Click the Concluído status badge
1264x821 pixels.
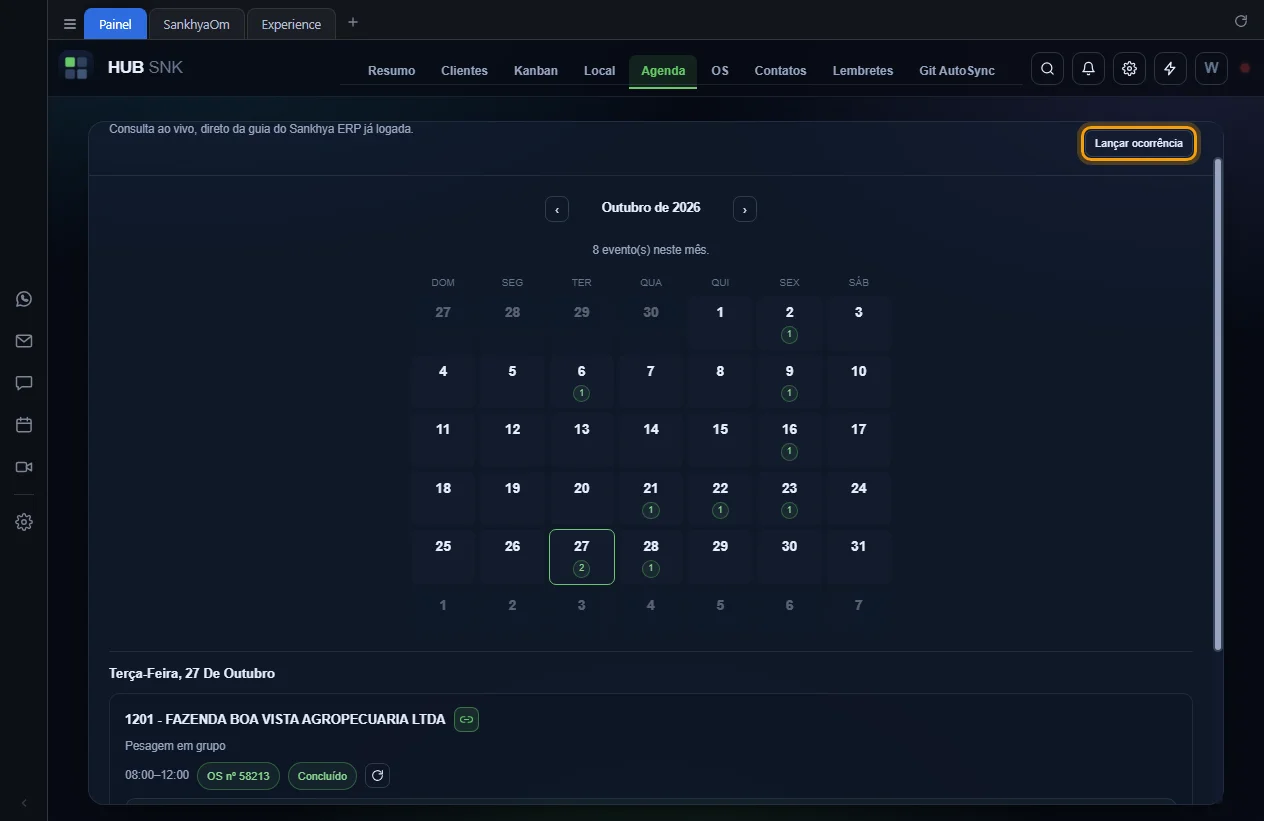[x=322, y=776]
